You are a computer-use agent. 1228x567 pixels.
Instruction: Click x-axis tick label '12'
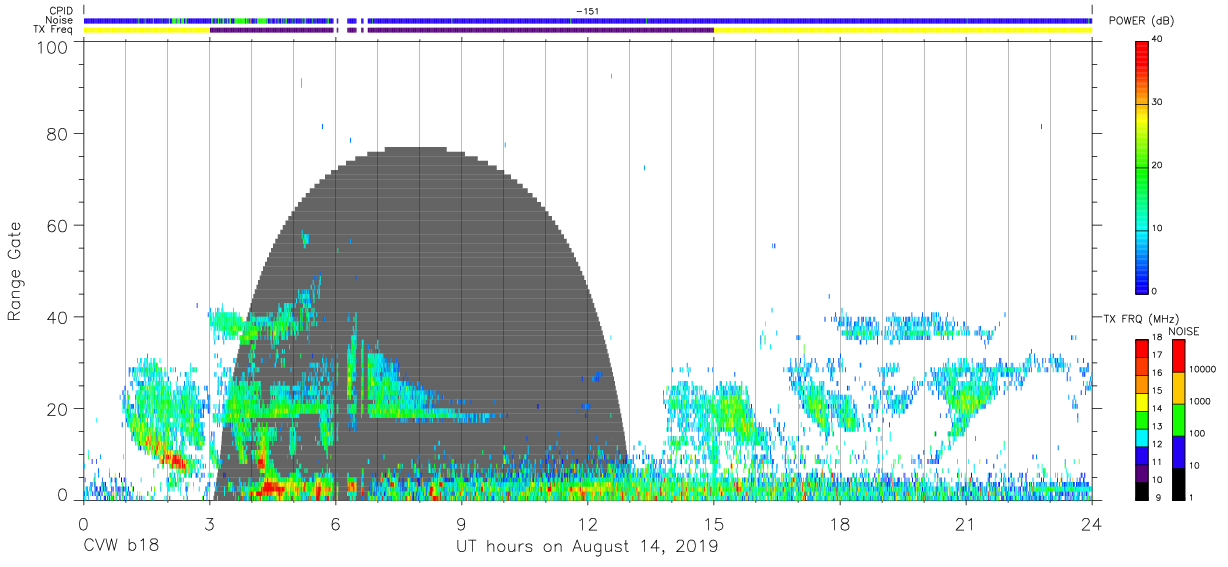click(x=587, y=525)
